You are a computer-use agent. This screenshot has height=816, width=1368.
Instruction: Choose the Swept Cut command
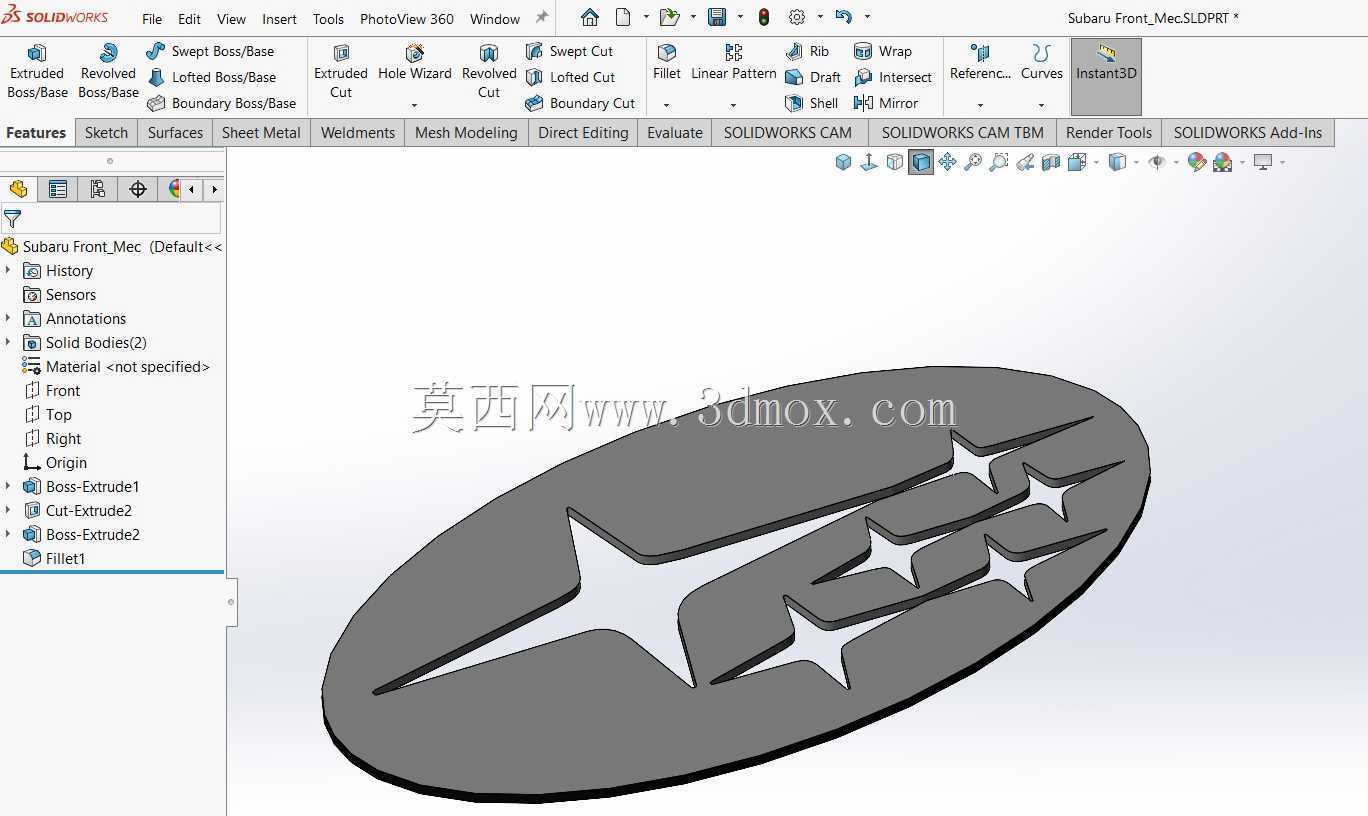pos(569,51)
